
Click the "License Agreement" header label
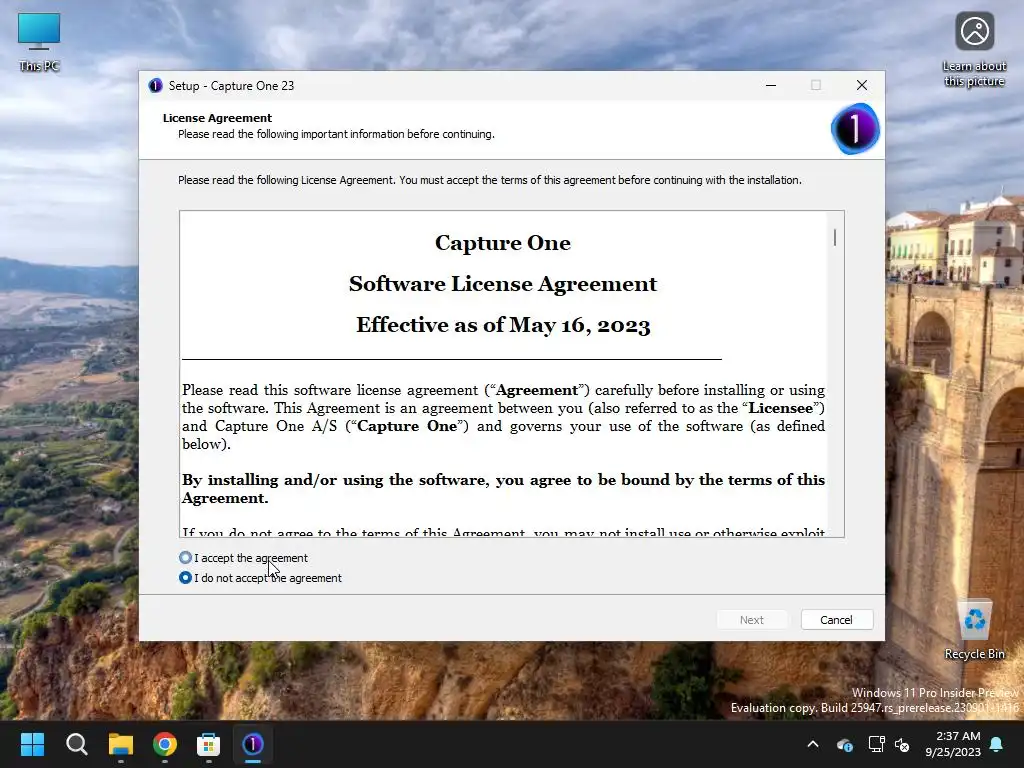click(x=217, y=118)
